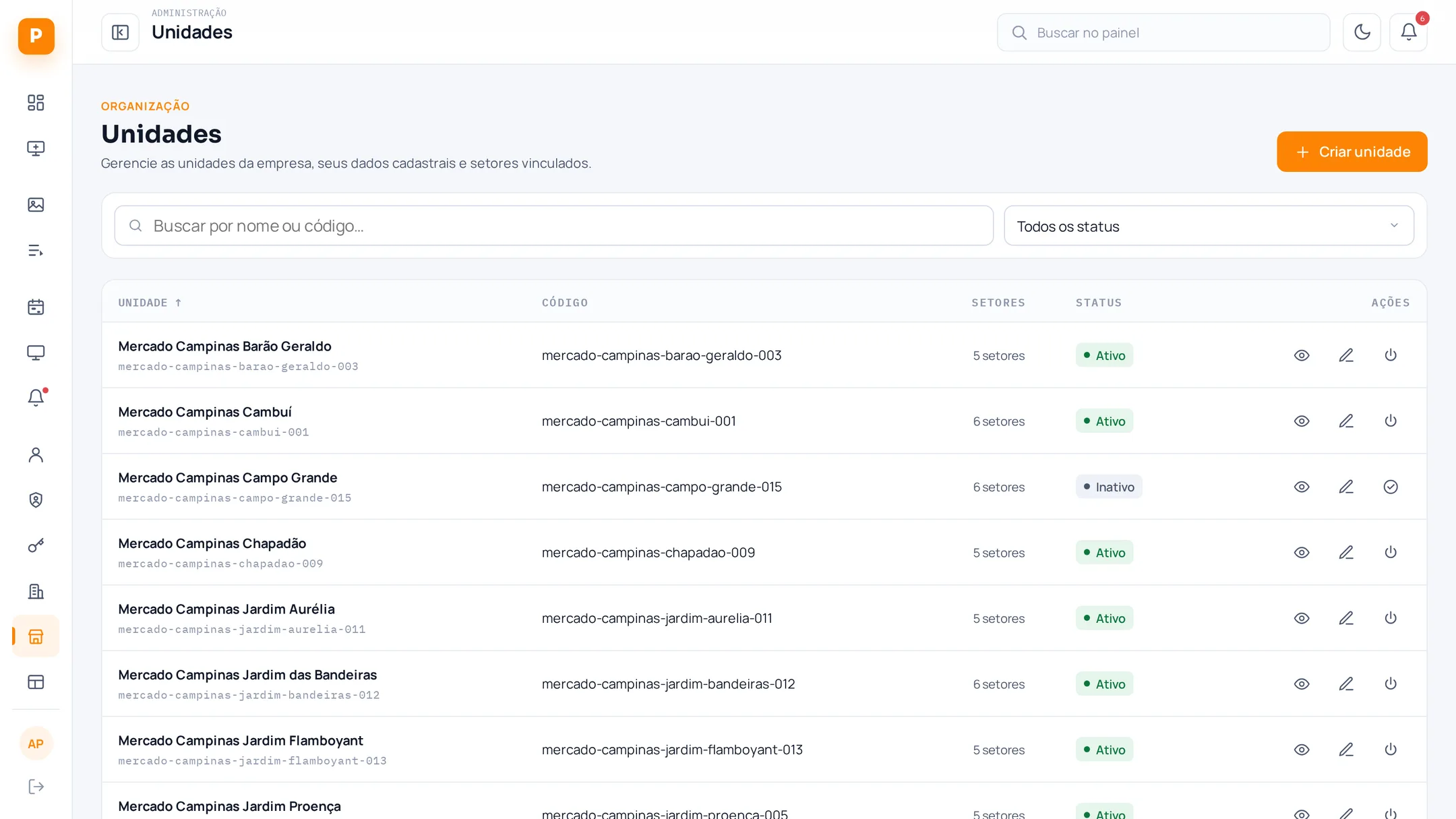Open the shield permissions sidebar icon
Image resolution: width=1456 pixels, height=819 pixels.
[36, 500]
